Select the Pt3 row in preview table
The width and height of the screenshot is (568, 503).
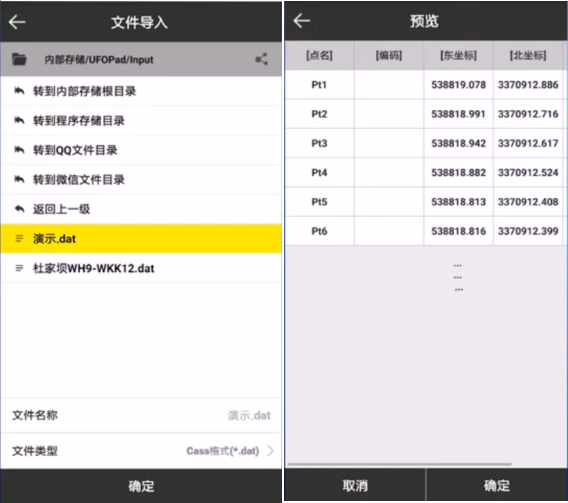(x=426, y=143)
